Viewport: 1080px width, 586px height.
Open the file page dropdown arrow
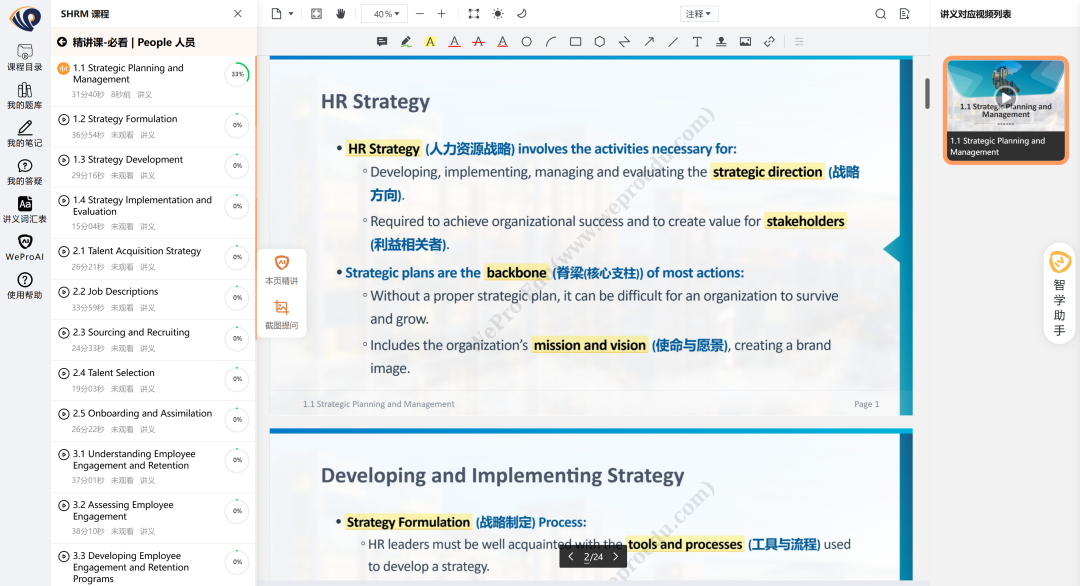pyautogui.click(x=291, y=14)
